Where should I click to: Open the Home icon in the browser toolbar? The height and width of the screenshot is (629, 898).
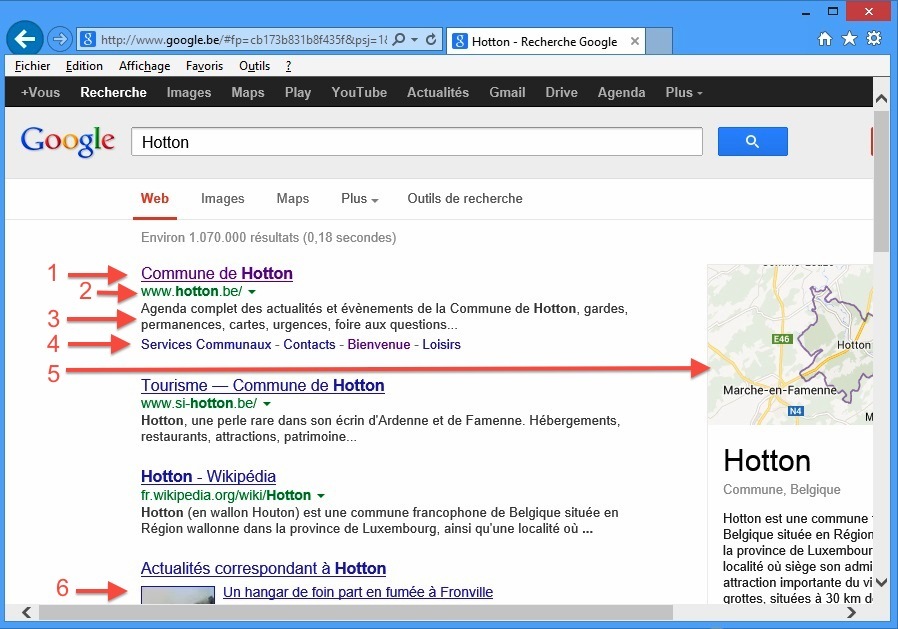click(x=825, y=38)
